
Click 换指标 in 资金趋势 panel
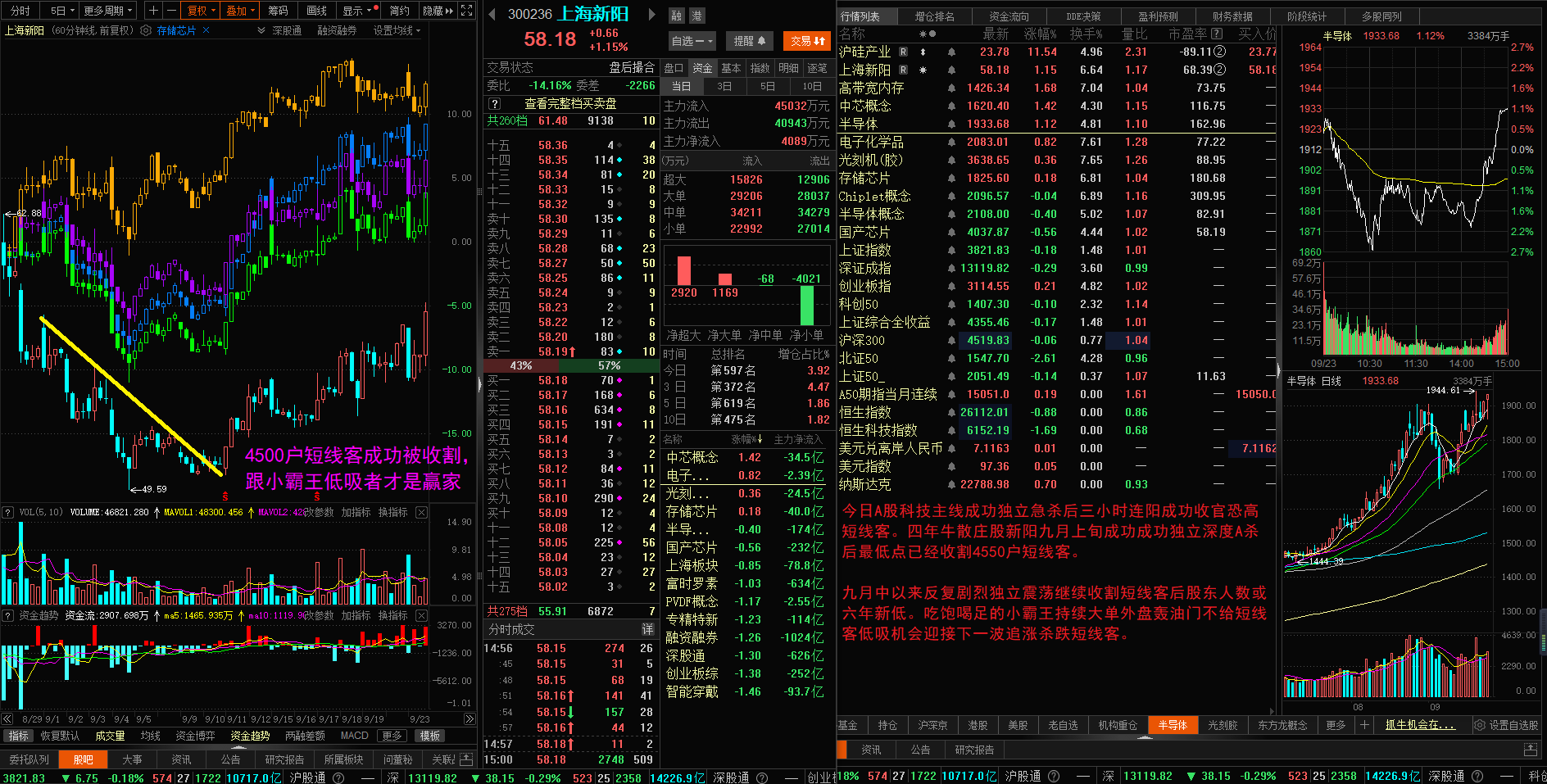[x=392, y=615]
